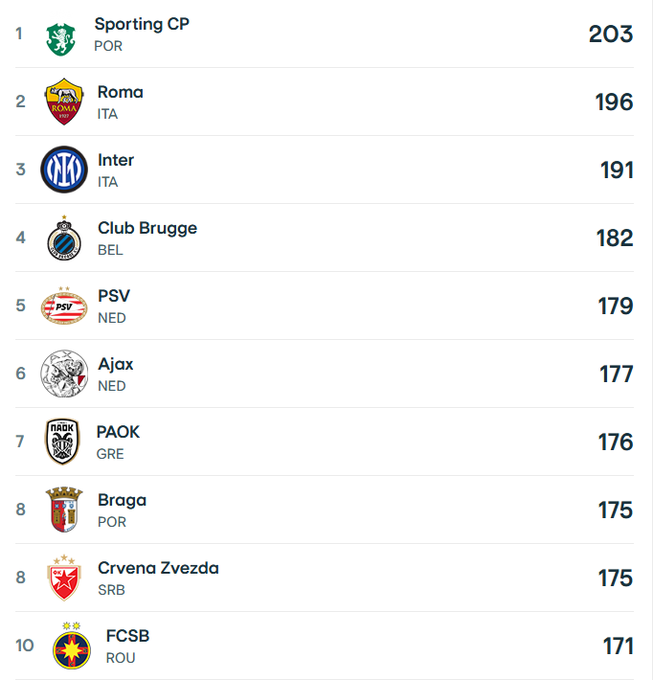Click the Crvena Zvezda crest
The image size is (653, 680).
[x=64, y=577]
